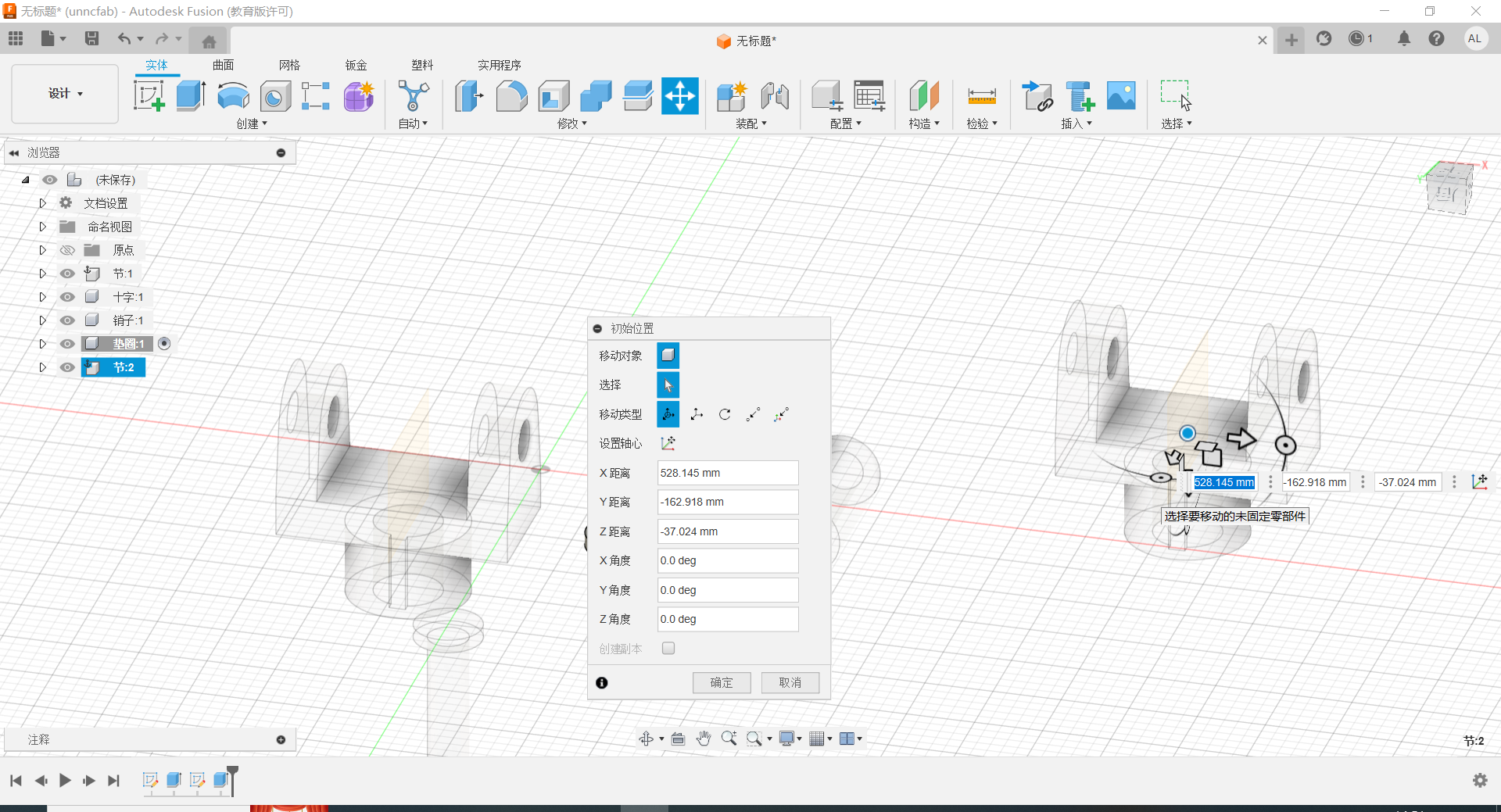Click the Fillet tool in Modify group
Screen dimensions: 1501x812
click(x=511, y=97)
